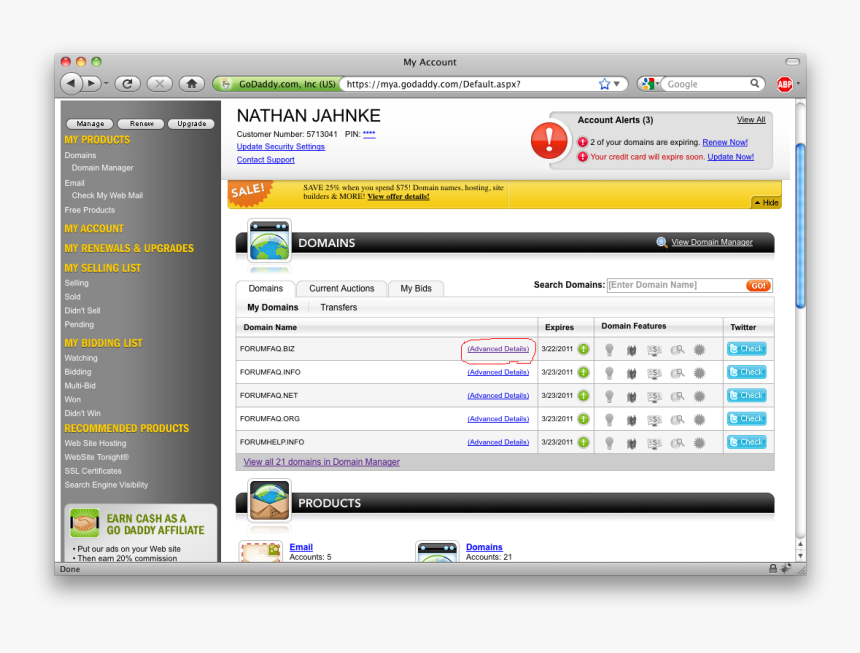Open the back/forward history dropdown arrow

[x=106, y=84]
